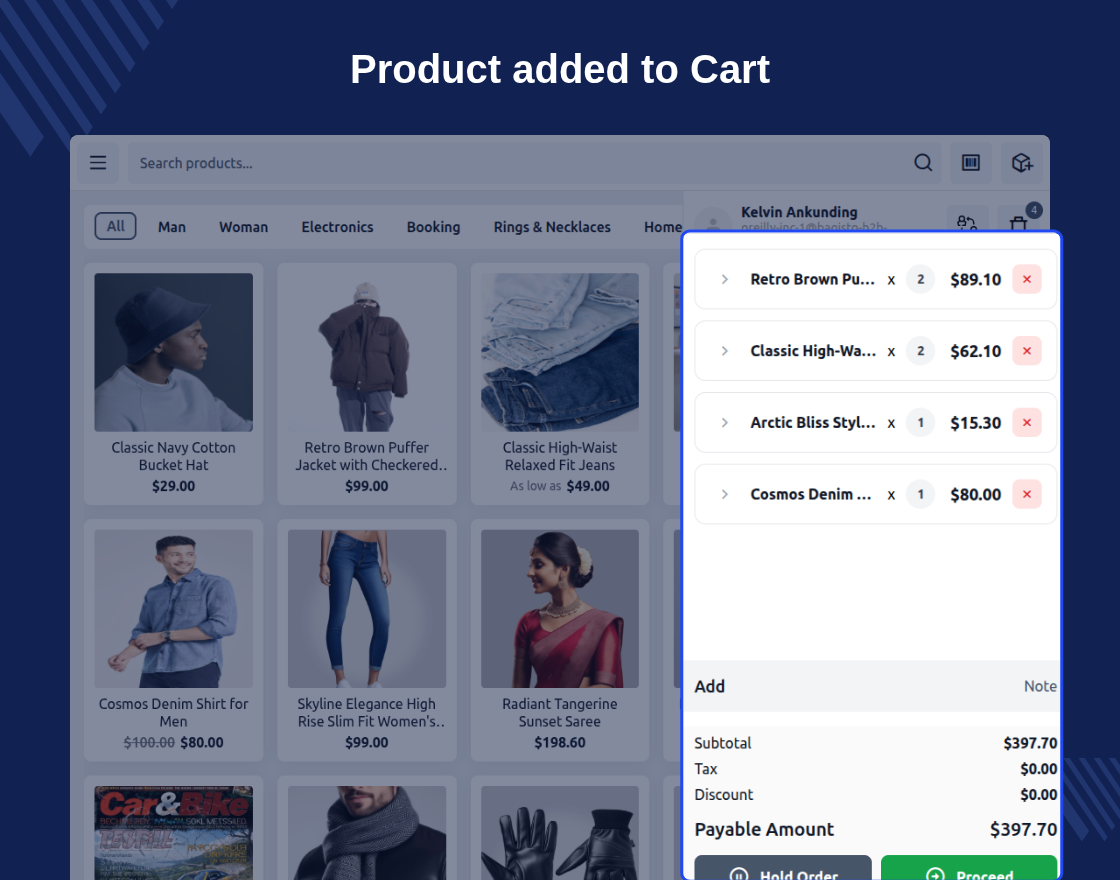Open Retro Brown Puffer Jacket image
Viewport: 1120px width, 880px height.
point(366,352)
